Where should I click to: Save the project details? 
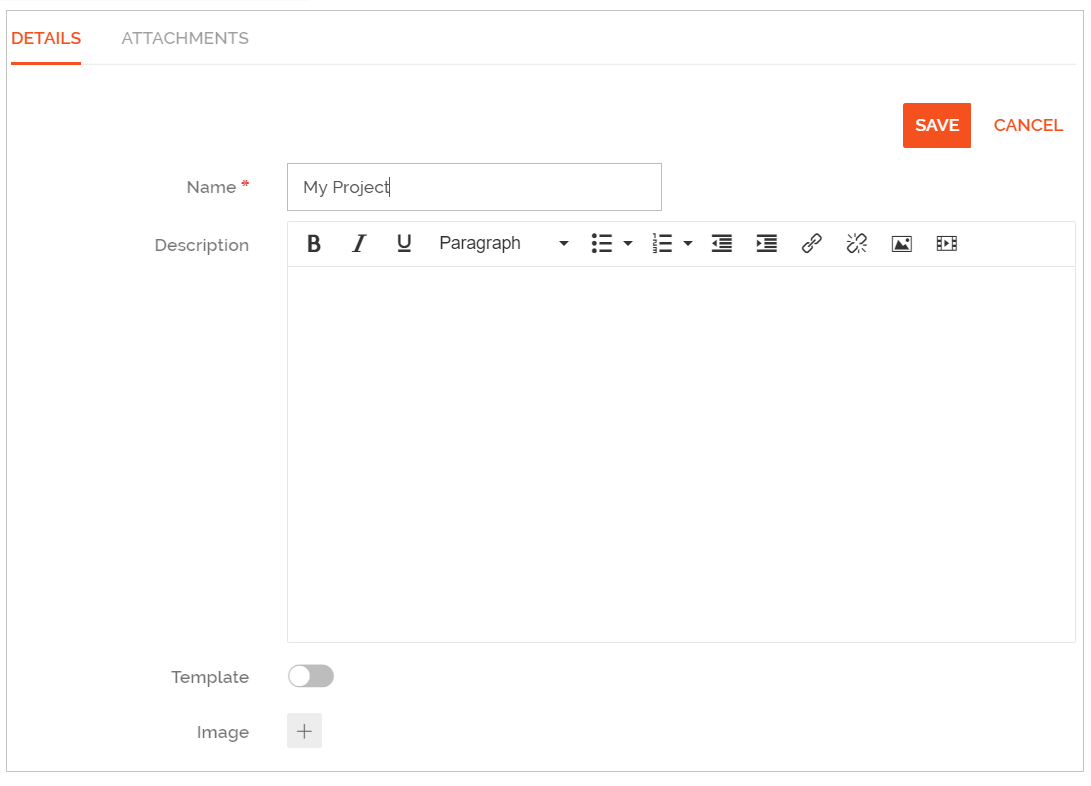point(936,125)
